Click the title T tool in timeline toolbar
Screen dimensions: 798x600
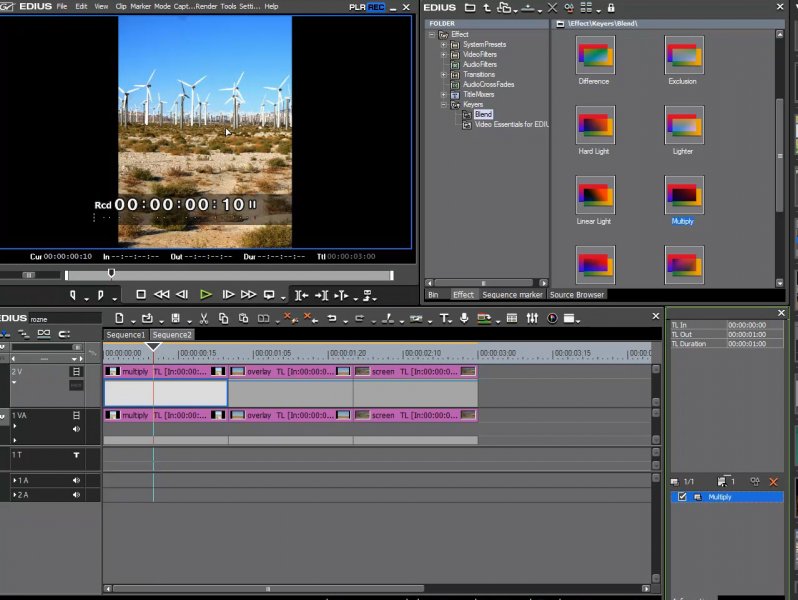[x=444, y=319]
